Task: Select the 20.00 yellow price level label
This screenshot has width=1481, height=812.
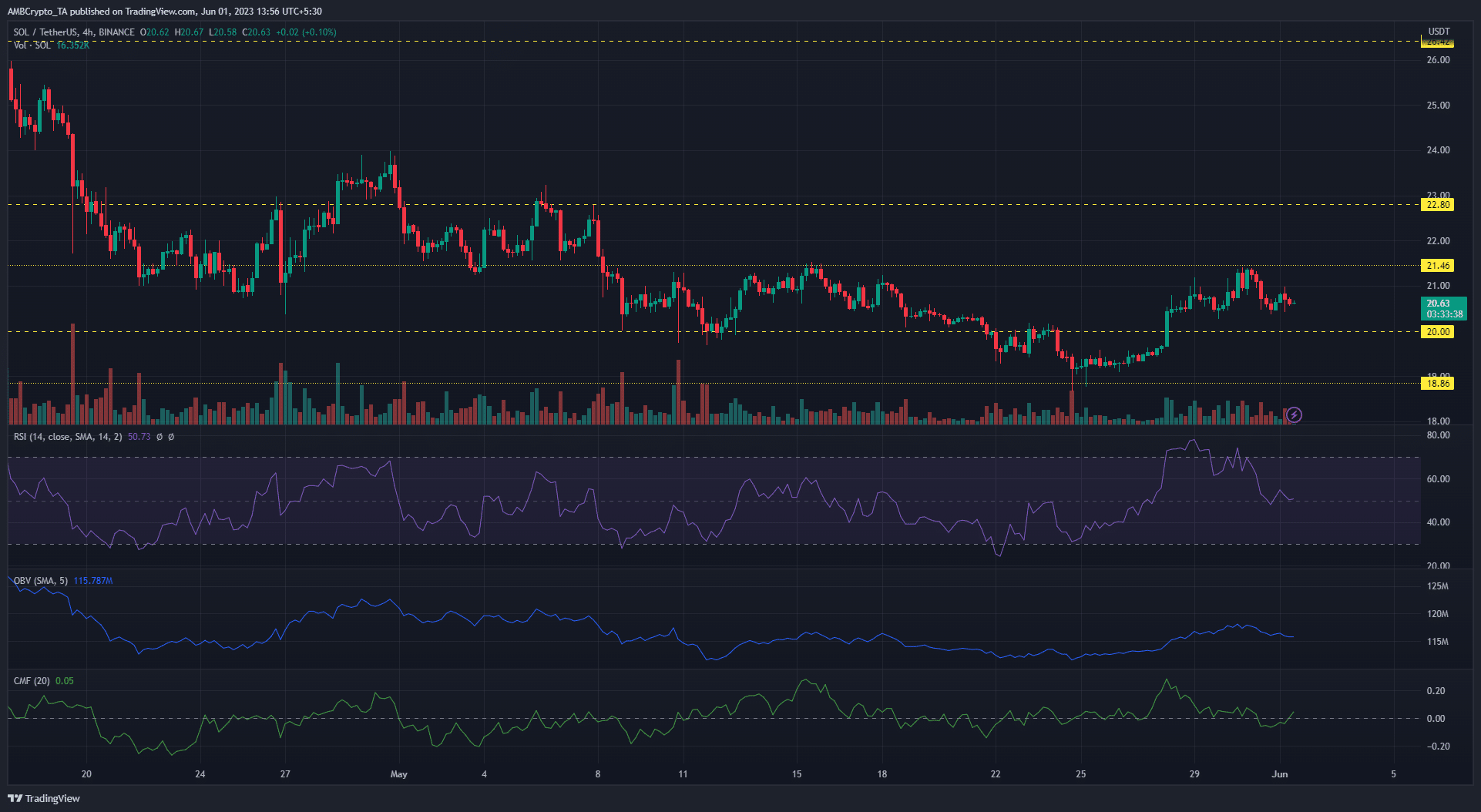Action: click(1438, 332)
